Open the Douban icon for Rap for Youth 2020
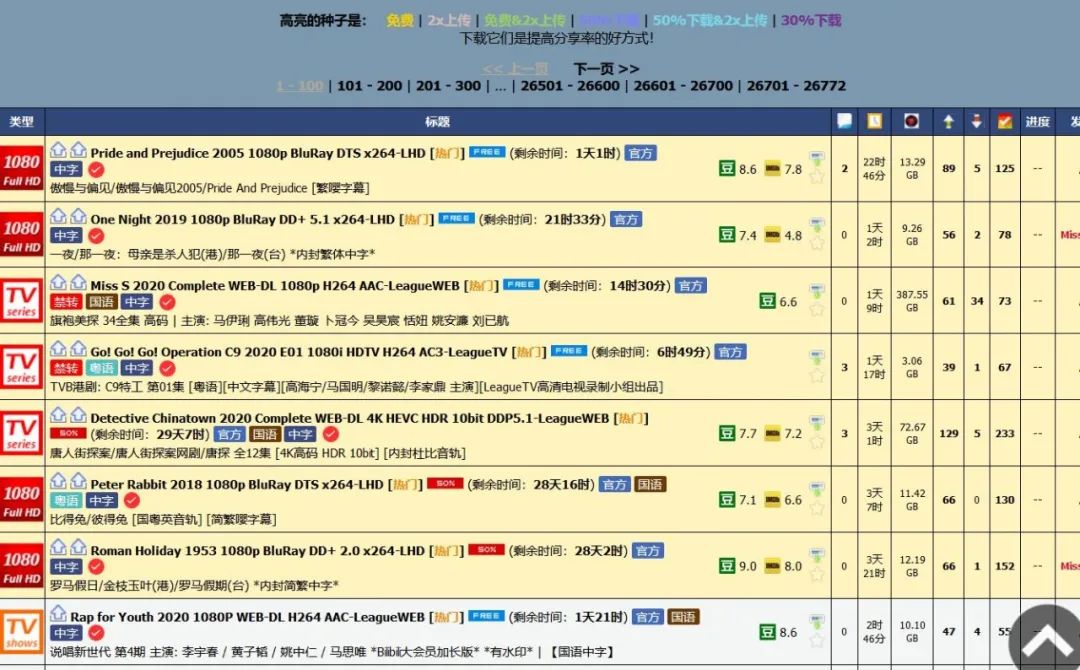Screen dimensions: 1080x670 pos(767,631)
